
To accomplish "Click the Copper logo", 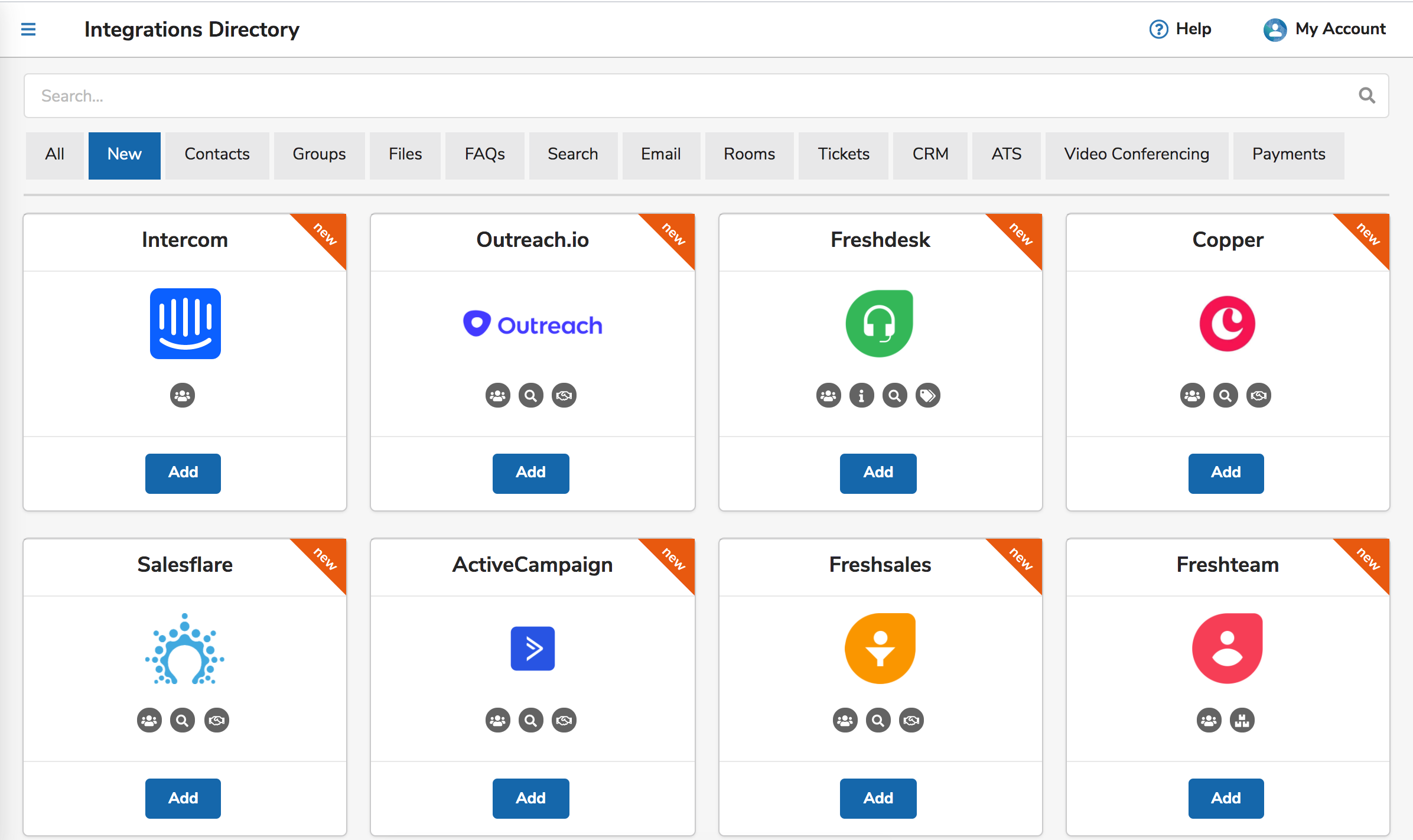I will coord(1228,324).
